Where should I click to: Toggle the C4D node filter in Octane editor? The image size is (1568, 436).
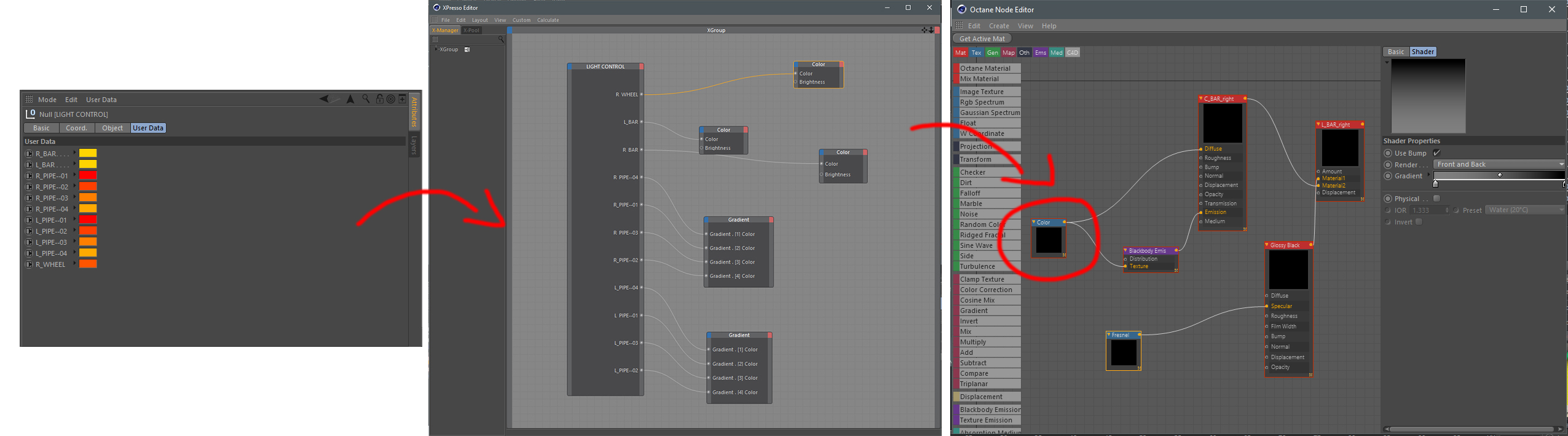pyautogui.click(x=1072, y=53)
